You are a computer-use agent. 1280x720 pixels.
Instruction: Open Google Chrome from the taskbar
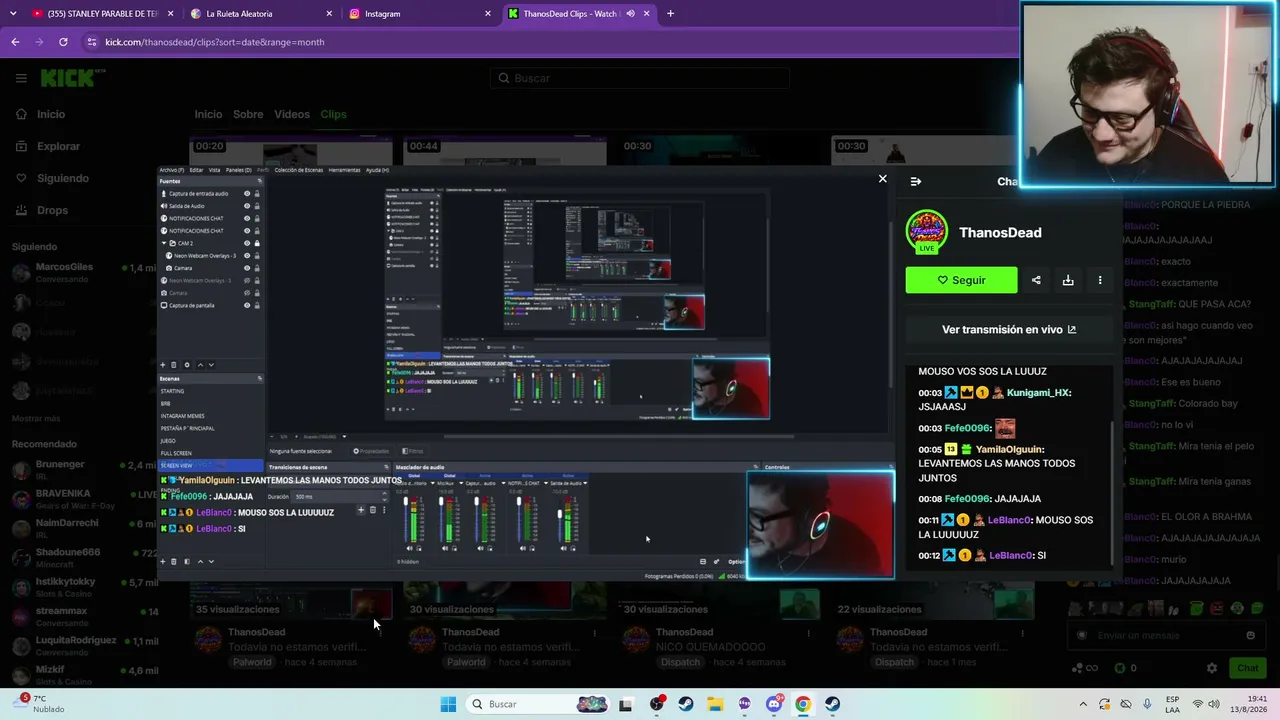[803, 704]
